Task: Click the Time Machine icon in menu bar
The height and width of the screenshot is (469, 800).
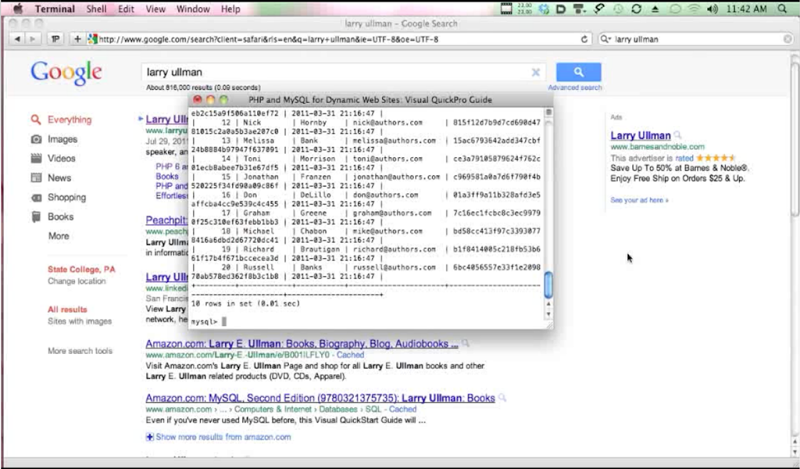Action: coord(618,9)
